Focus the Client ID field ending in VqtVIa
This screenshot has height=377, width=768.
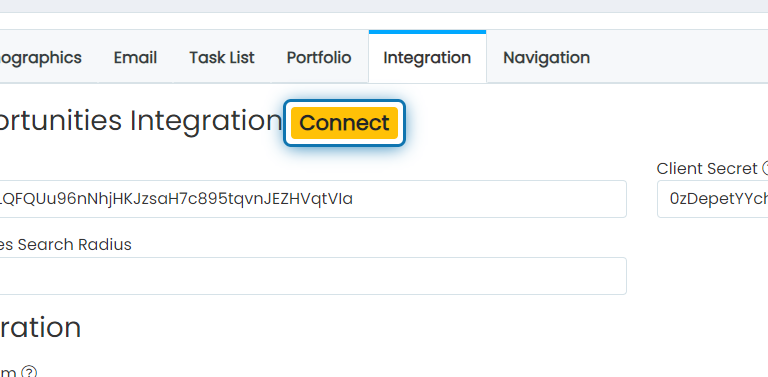tap(313, 199)
